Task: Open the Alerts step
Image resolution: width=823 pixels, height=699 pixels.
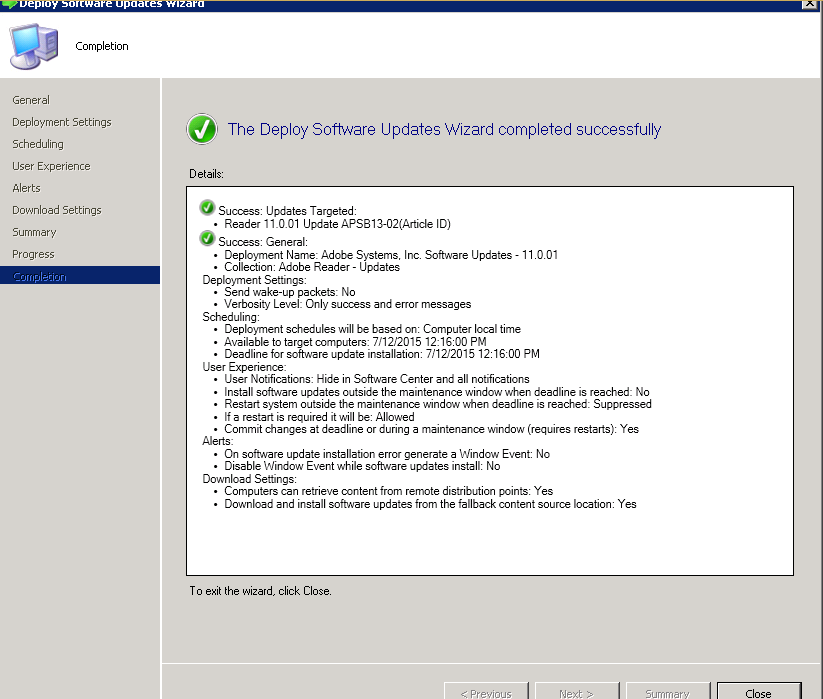Action: [x=26, y=188]
